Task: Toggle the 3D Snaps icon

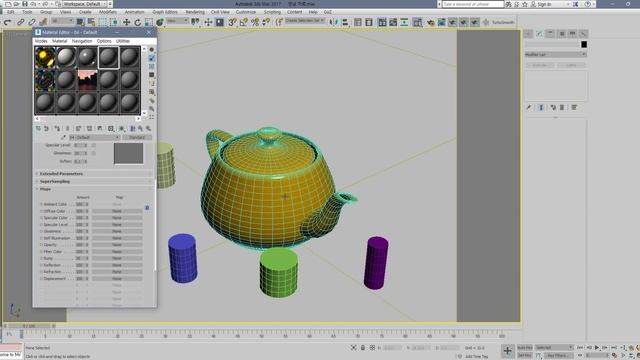Action: pos(232,22)
